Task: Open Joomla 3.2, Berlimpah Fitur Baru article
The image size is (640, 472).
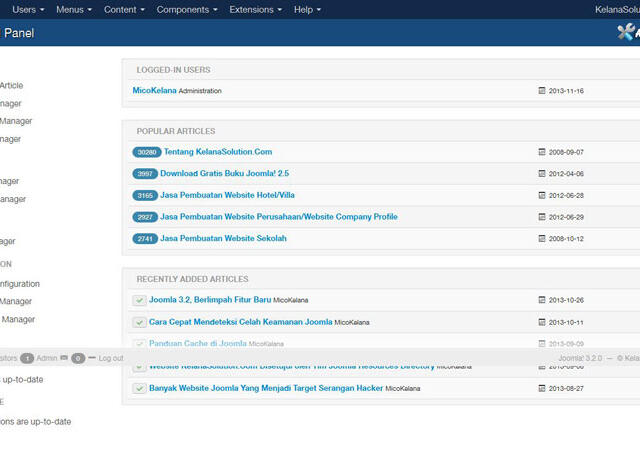Action: (210, 300)
